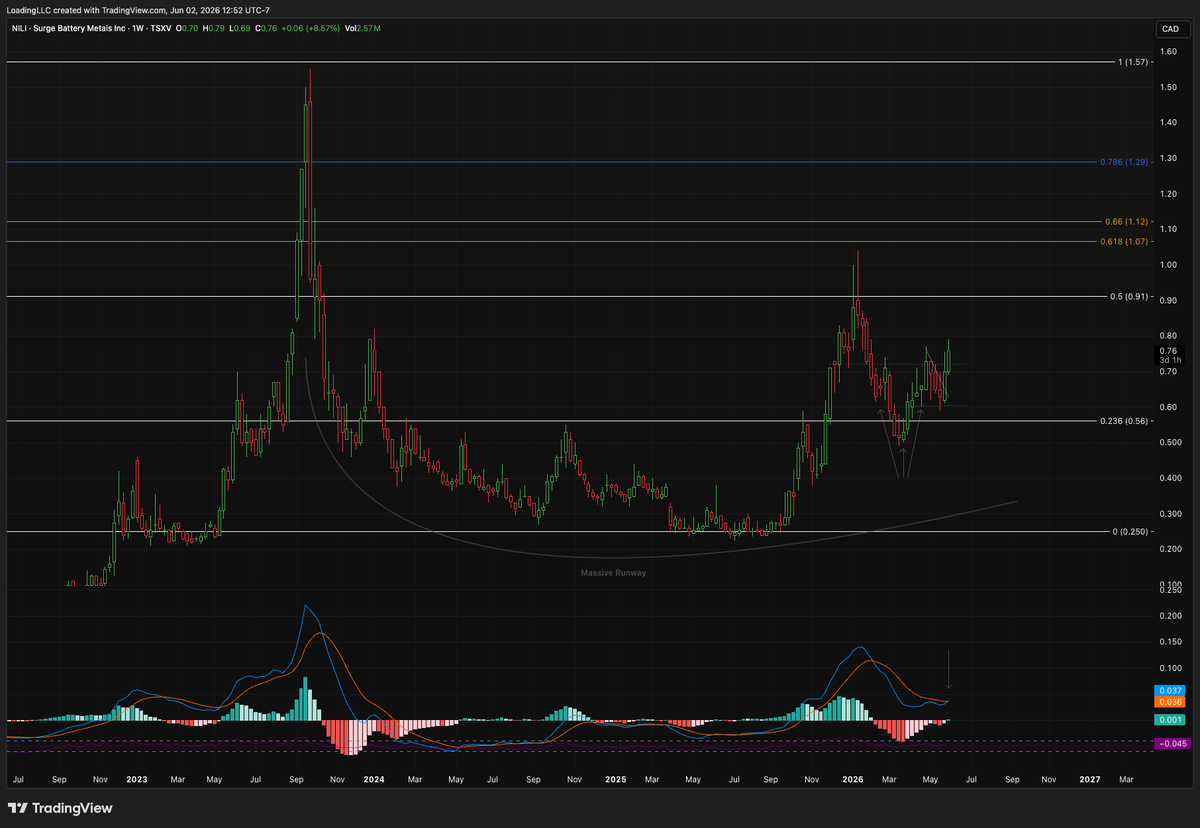The width and height of the screenshot is (1200, 828).
Task: Click the +0.06 (+8.57%) change value
Action: (309, 28)
